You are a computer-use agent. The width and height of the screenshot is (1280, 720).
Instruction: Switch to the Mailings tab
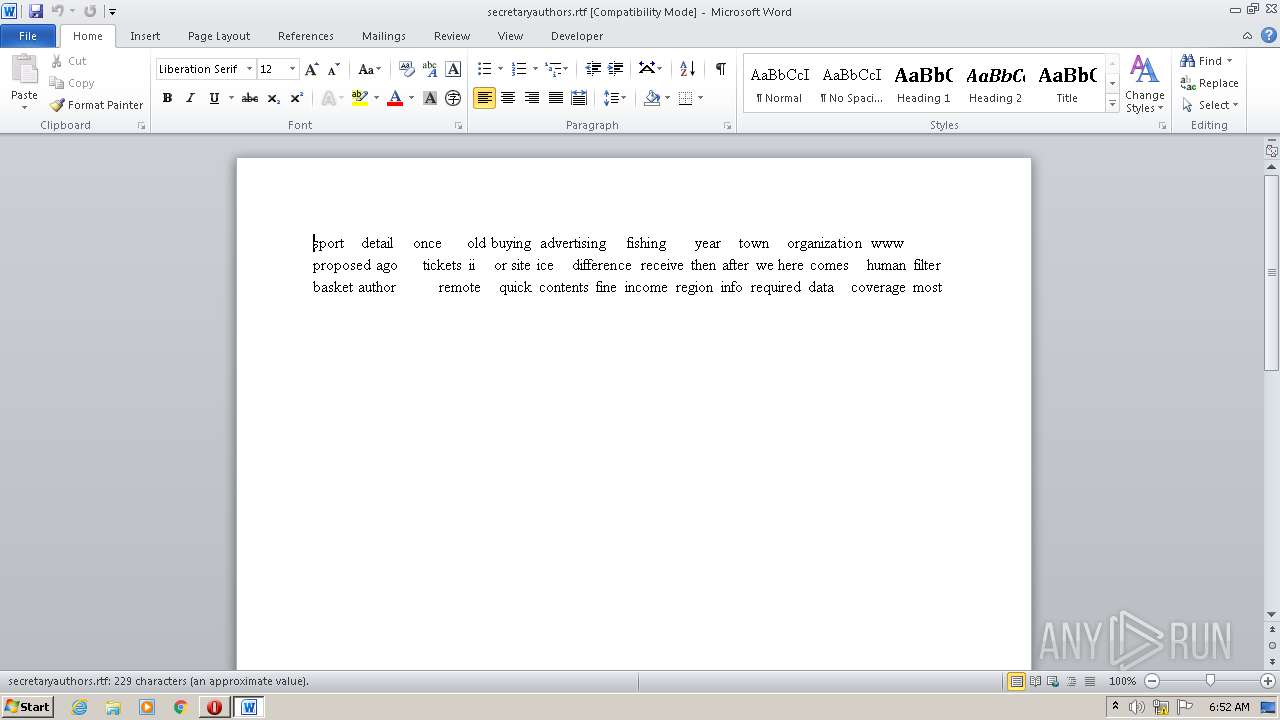(x=384, y=36)
